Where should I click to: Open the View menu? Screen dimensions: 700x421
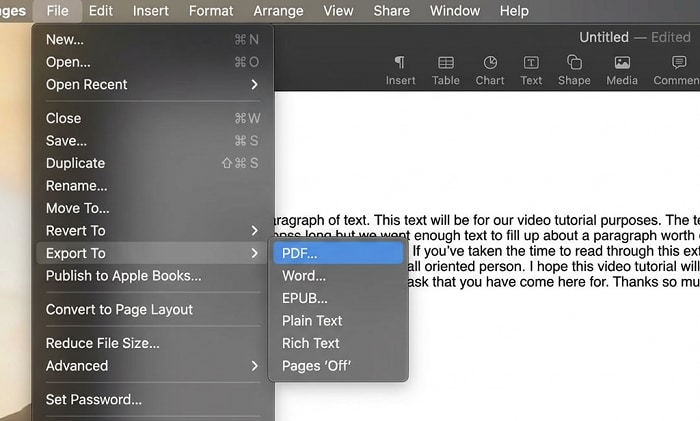coord(338,11)
